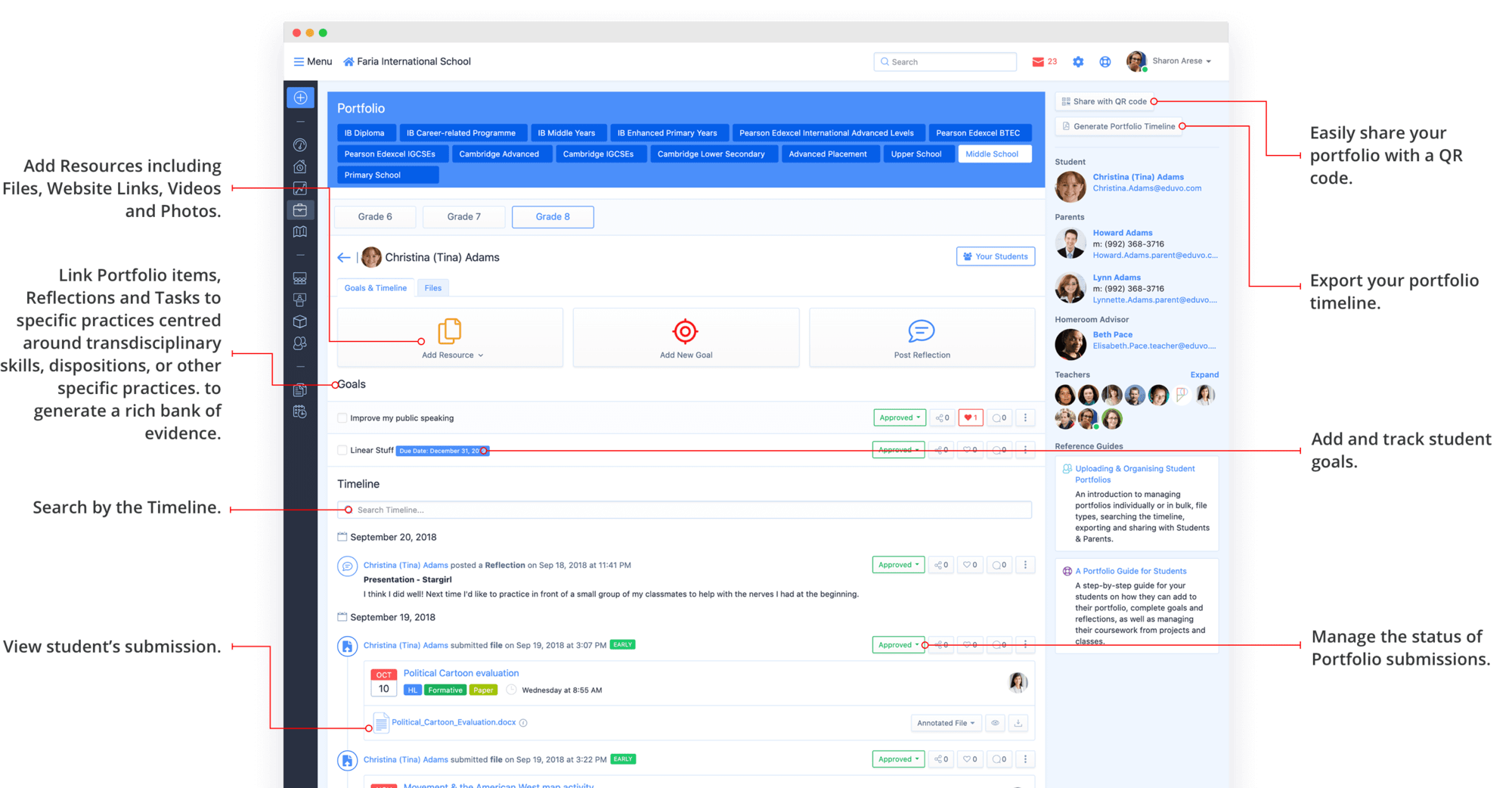The image size is (1512, 788).
Task: Open the mail inbox with 23 messages
Action: [1044, 62]
